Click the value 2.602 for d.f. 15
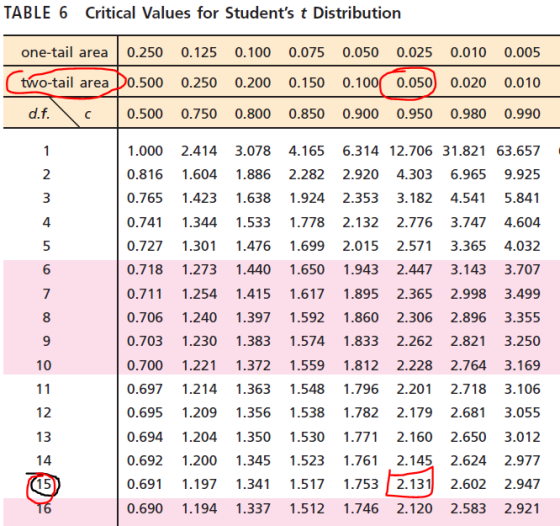This screenshot has height=526, width=560. (x=468, y=484)
